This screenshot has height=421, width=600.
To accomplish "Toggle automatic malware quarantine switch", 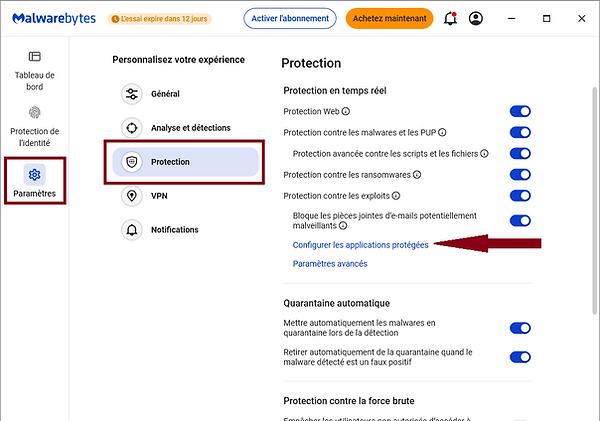I will click(x=520, y=328).
